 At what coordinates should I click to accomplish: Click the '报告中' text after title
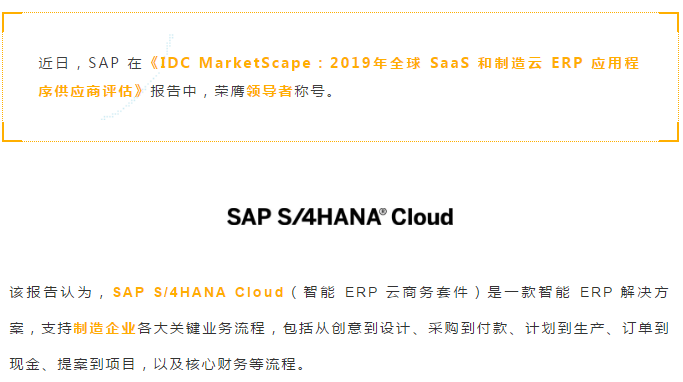(x=174, y=91)
